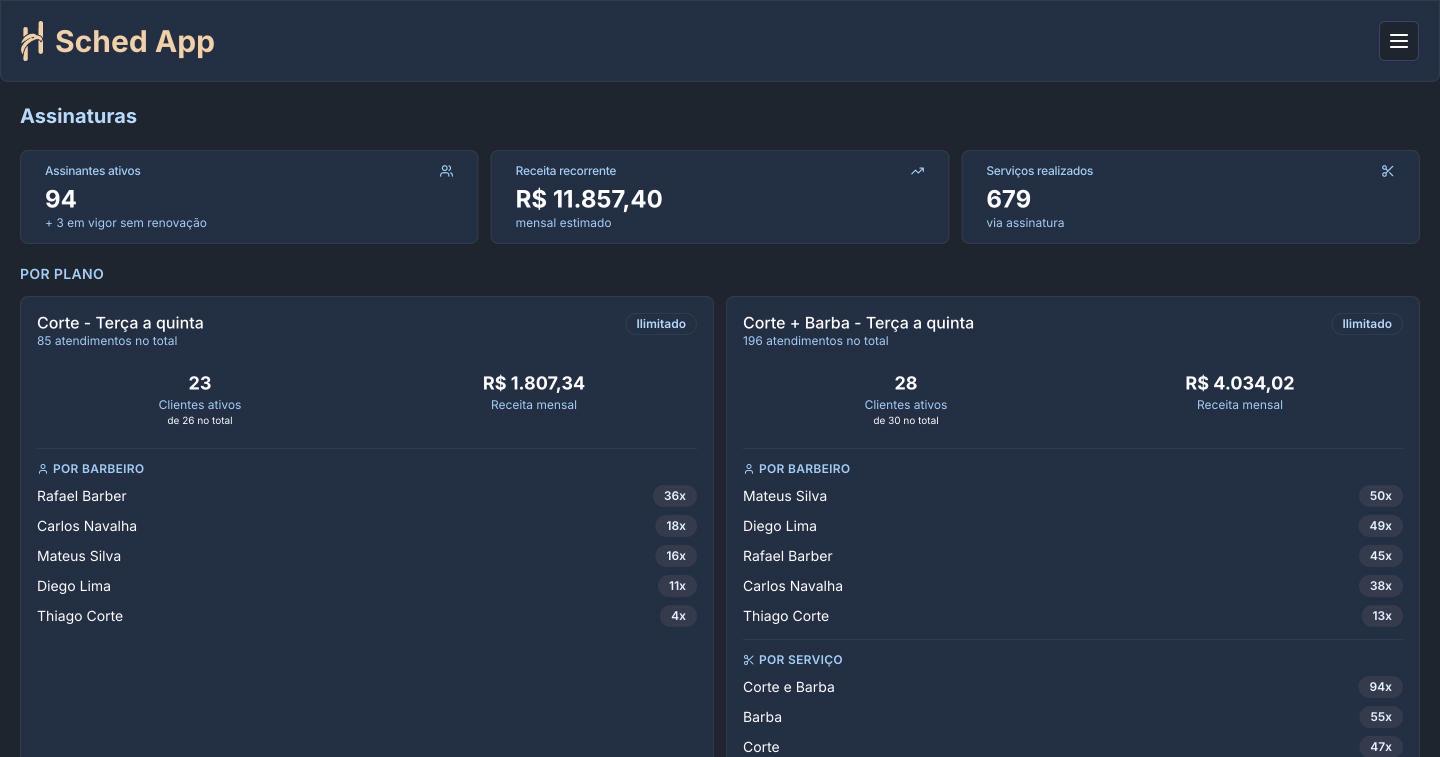The image size is (1440, 757).
Task: Click the 'Corte - Terça a quinta' plan title
Action: click(x=120, y=323)
